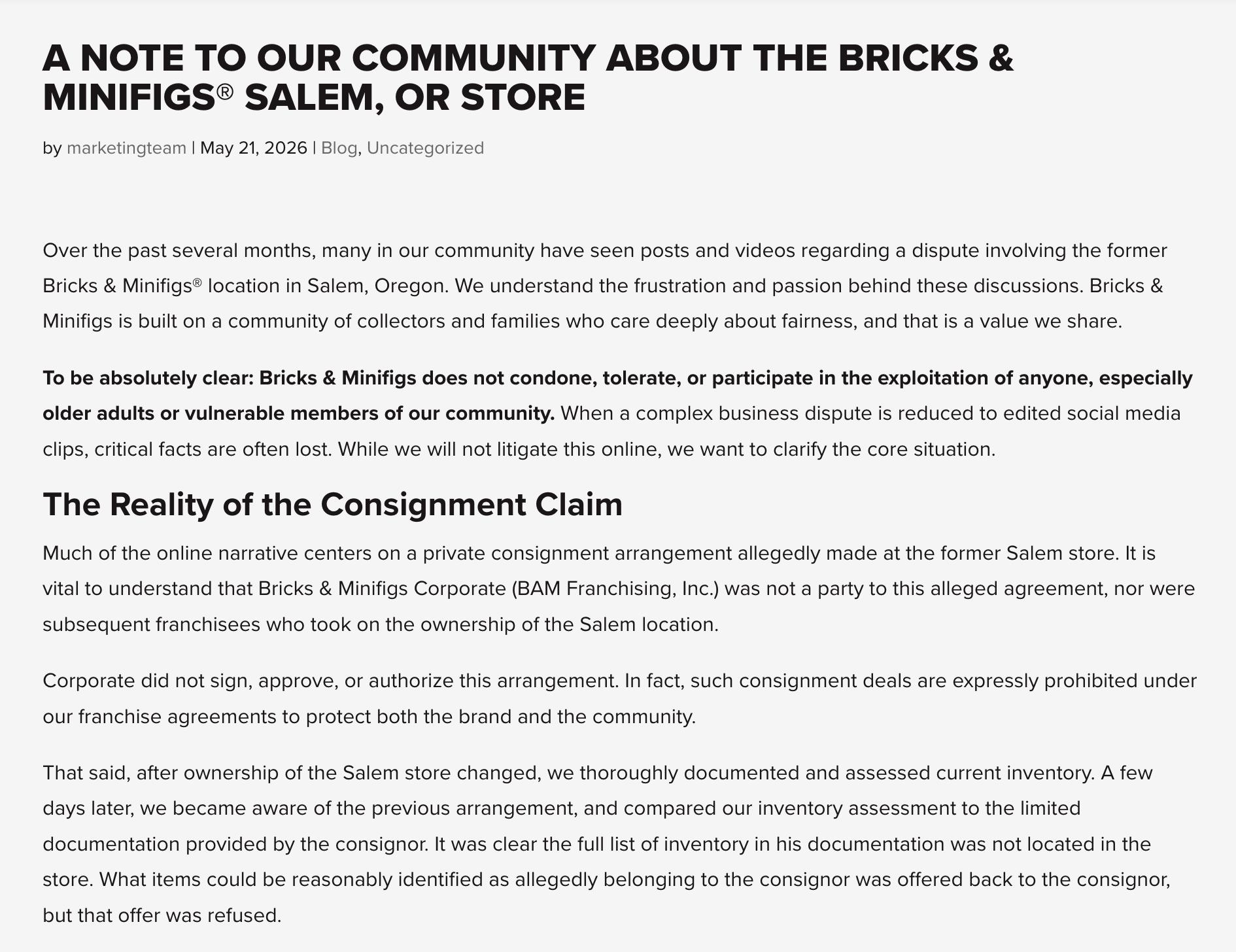The height and width of the screenshot is (952, 1236).
Task: Click the May 21, 2026 publish date
Action: [253, 148]
